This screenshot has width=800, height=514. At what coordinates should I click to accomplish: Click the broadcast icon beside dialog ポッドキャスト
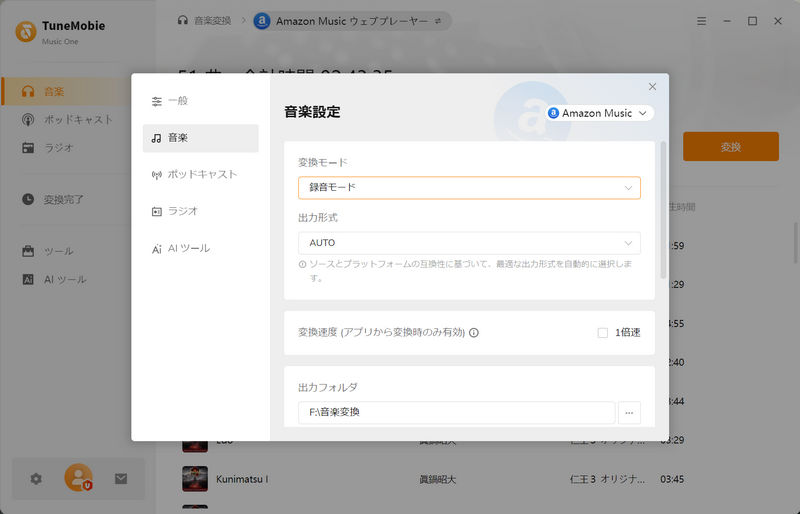(x=157, y=175)
